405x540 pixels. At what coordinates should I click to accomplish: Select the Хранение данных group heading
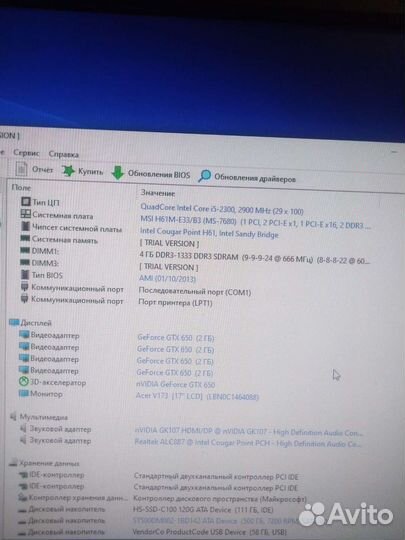tap(49, 463)
